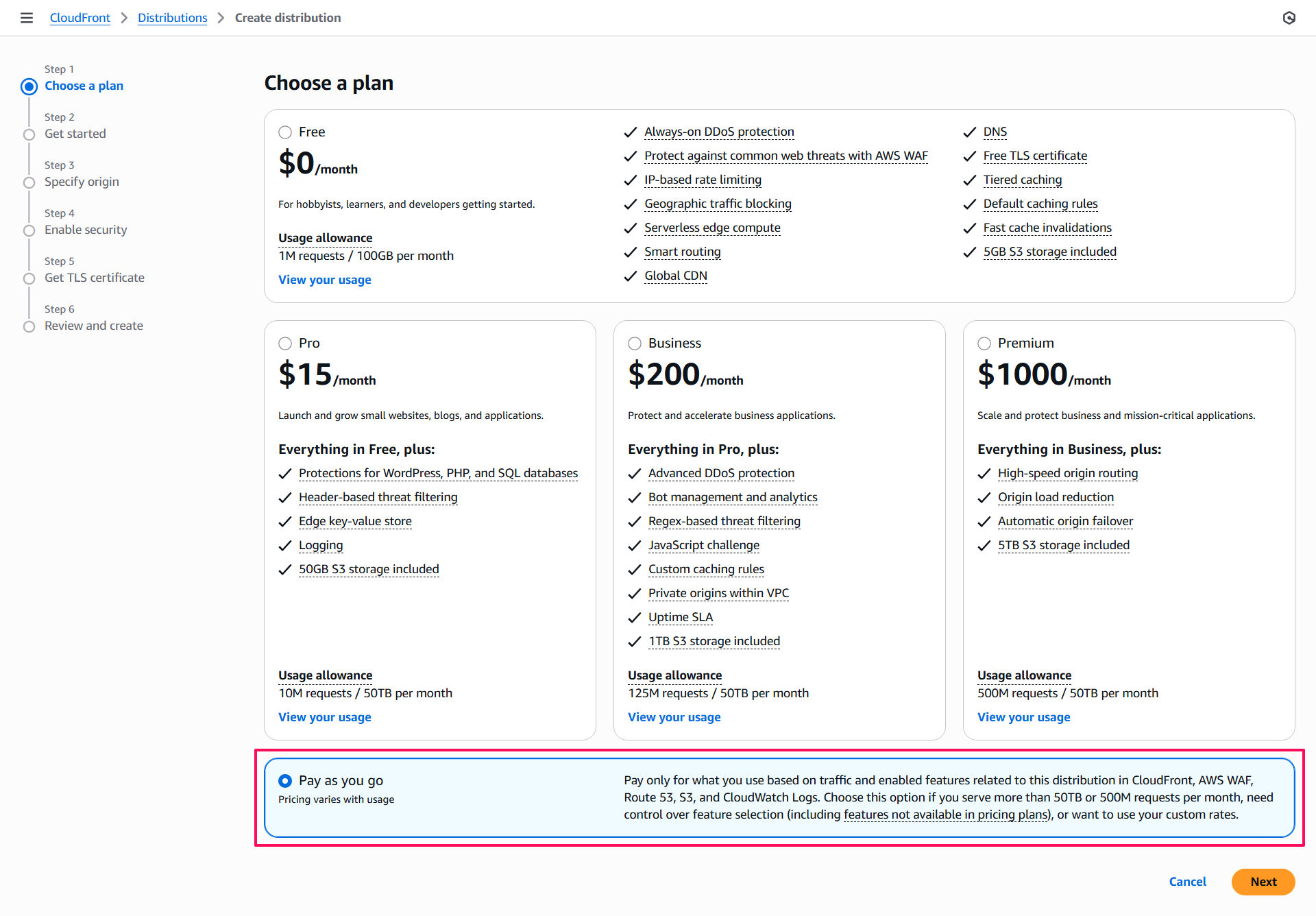This screenshot has width=1316, height=916.
Task: Select the Free plan radio button
Action: (x=285, y=132)
